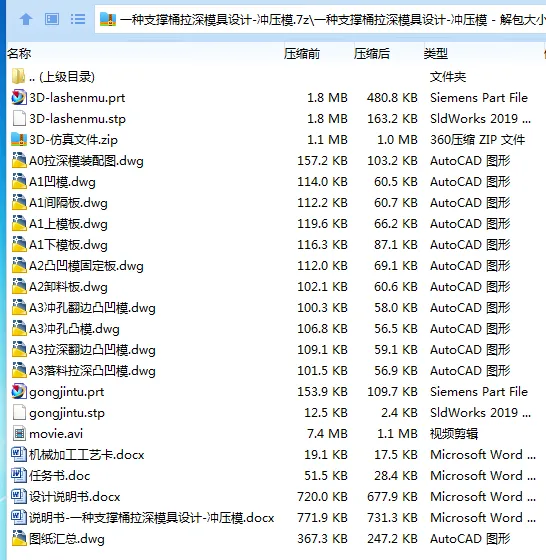The height and width of the screenshot is (560, 546).
Task: Select the file name A1间隔板.dwg
Action: pos(68,203)
